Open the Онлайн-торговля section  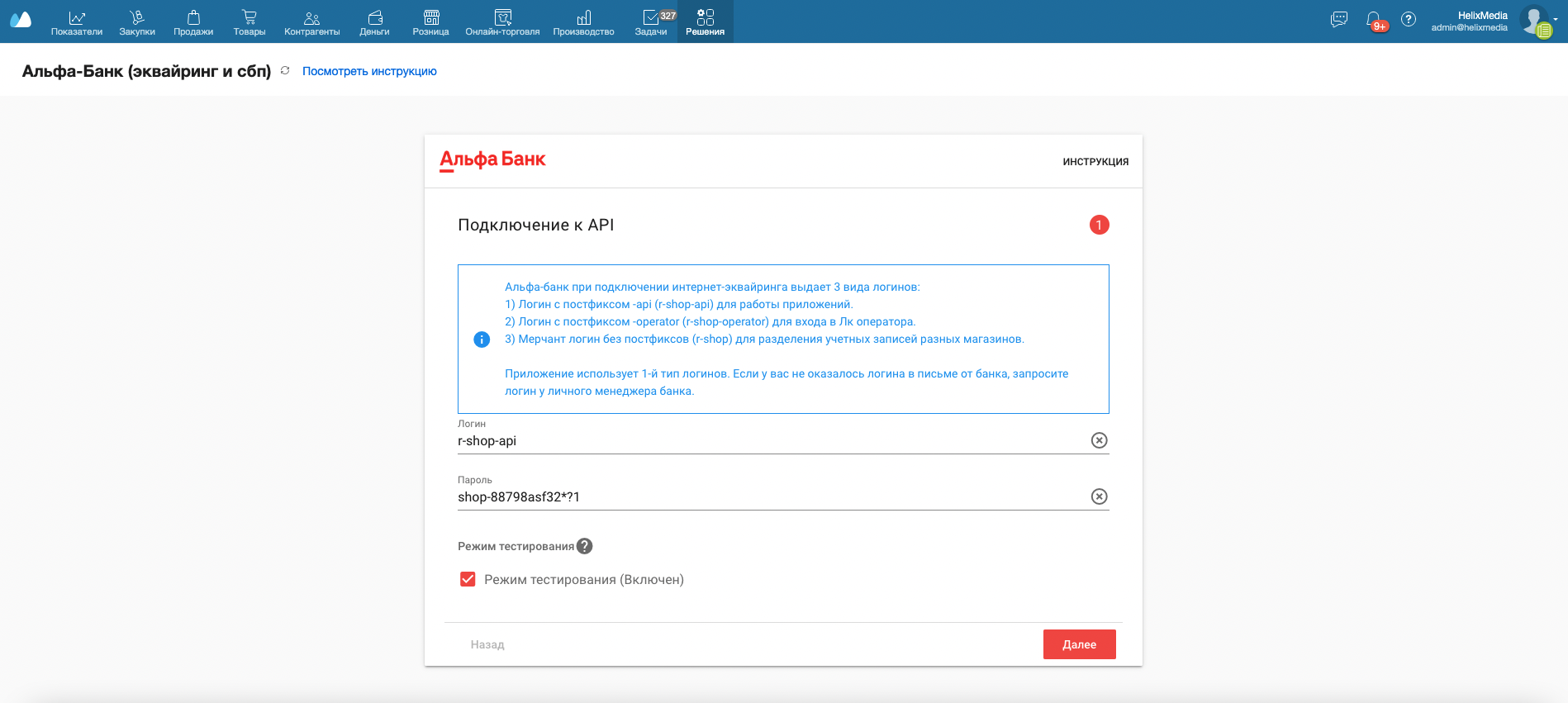502,22
